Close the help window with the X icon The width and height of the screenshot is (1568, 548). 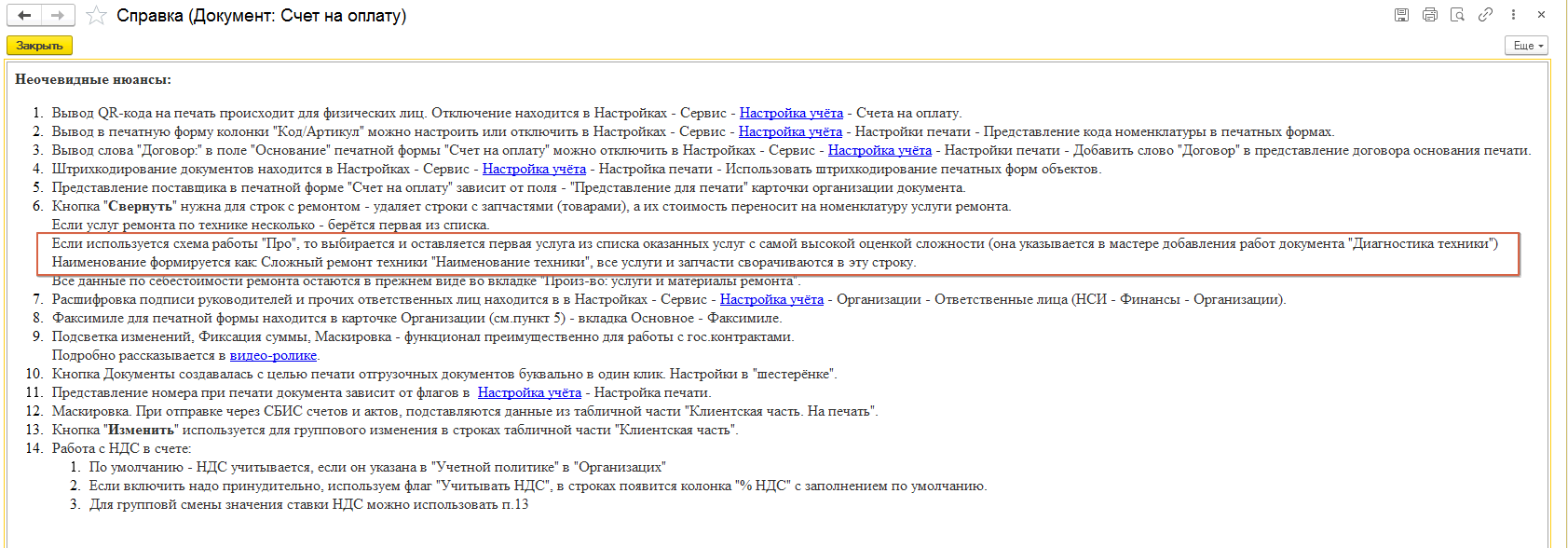pos(1541,15)
